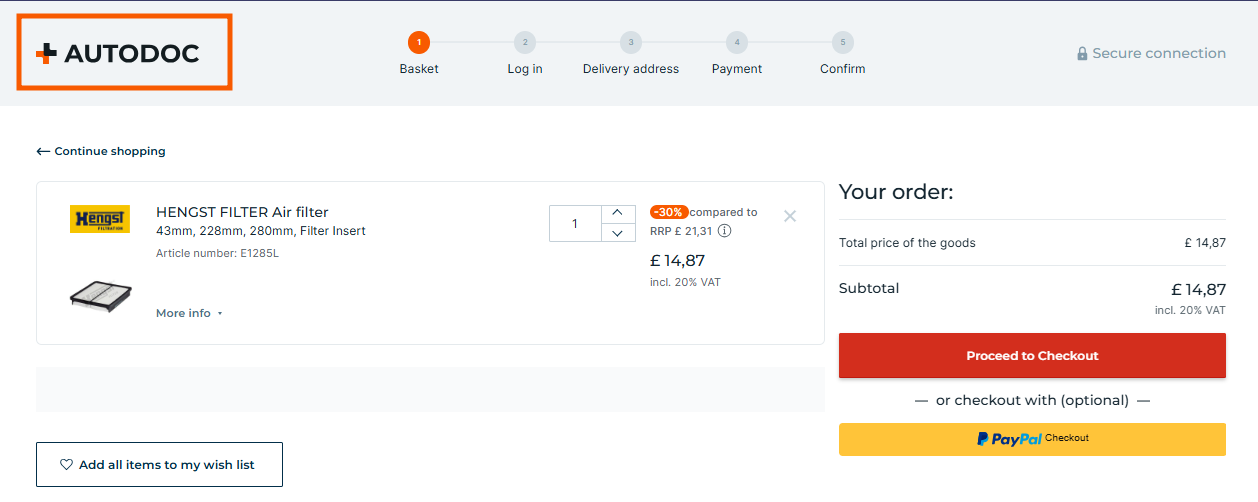Viewport: 1258px width, 502px height.
Task: Go to the Delivery address step
Action: (630, 43)
